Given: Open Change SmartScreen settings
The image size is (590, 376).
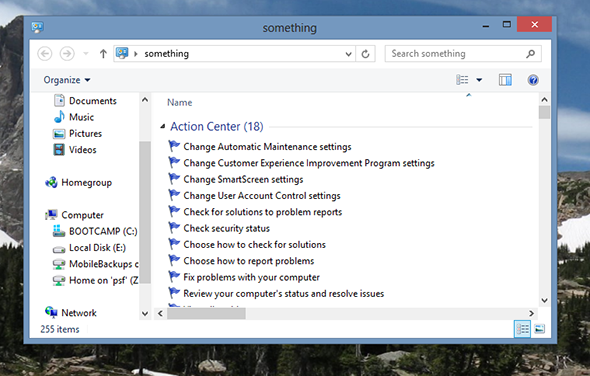Looking at the screenshot, I should 243,180.
